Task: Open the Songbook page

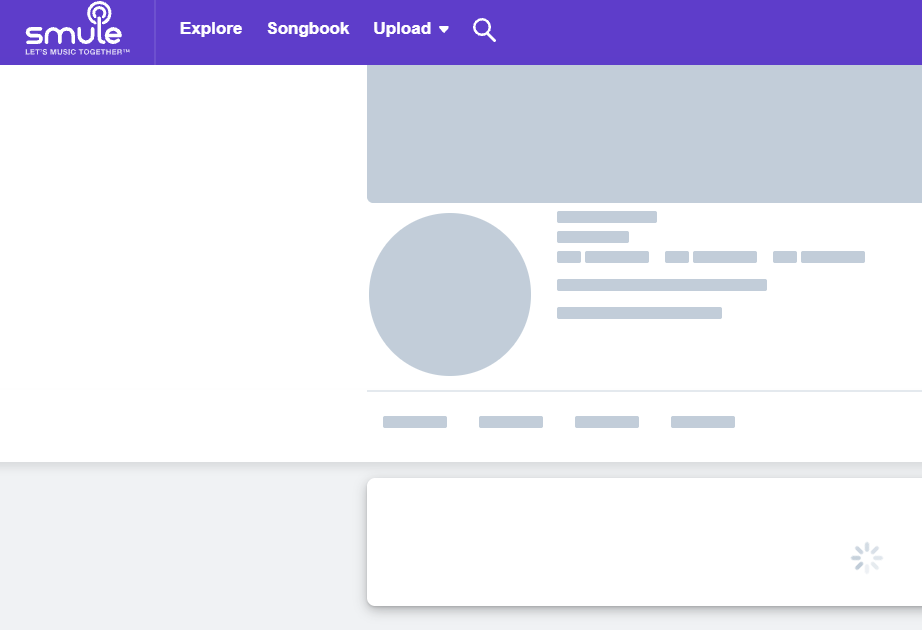Action: click(x=308, y=29)
